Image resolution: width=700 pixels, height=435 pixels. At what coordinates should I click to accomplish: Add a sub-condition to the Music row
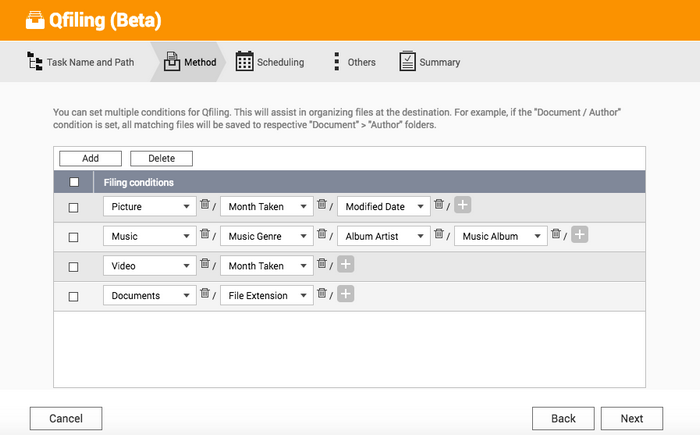pos(579,234)
